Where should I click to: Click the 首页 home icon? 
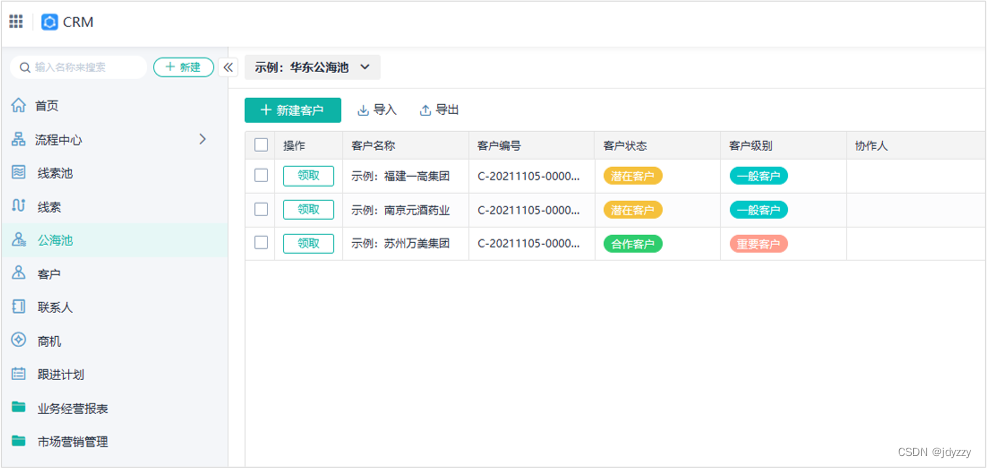pos(19,106)
